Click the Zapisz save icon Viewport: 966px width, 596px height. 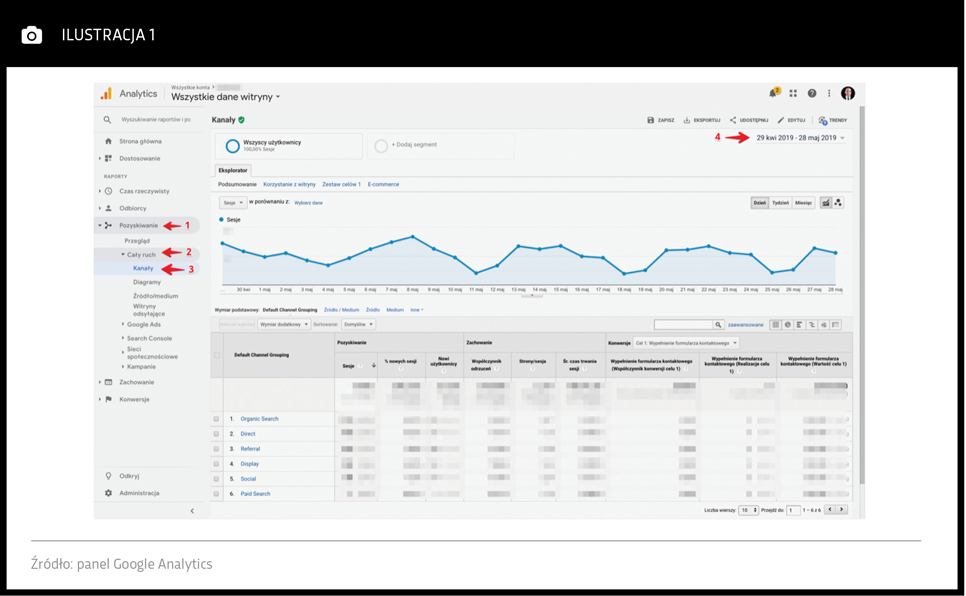coord(651,120)
